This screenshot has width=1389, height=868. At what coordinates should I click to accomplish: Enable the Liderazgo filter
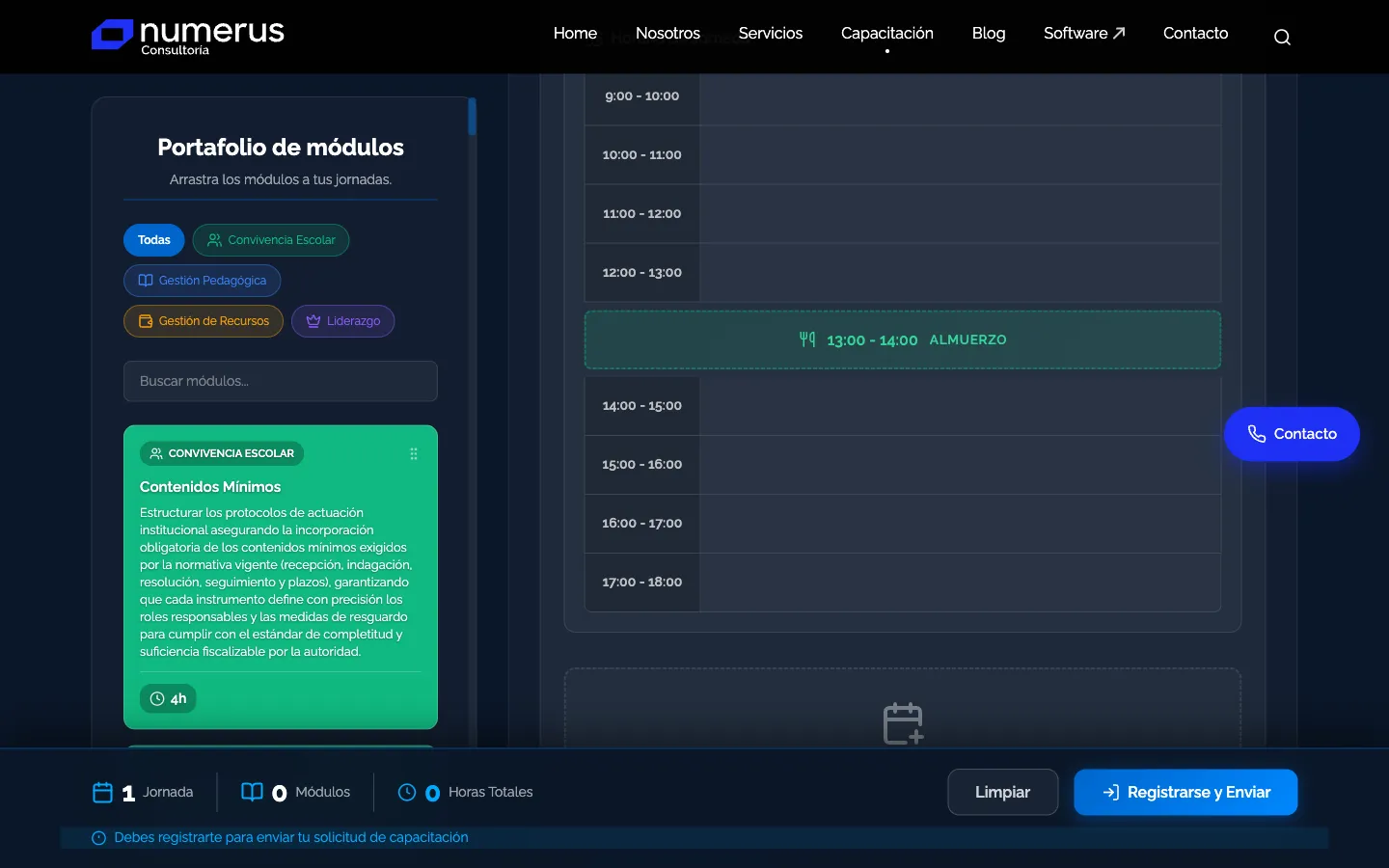point(342,320)
